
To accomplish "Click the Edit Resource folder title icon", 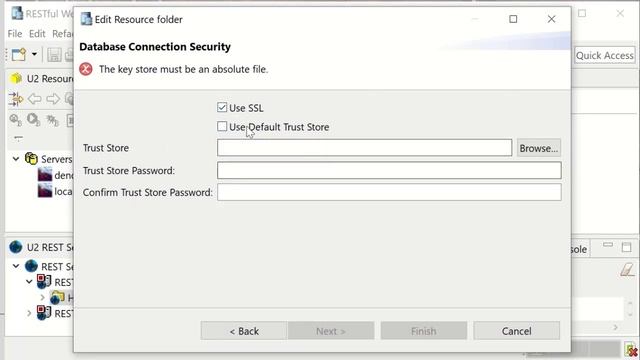I will 86,19.
